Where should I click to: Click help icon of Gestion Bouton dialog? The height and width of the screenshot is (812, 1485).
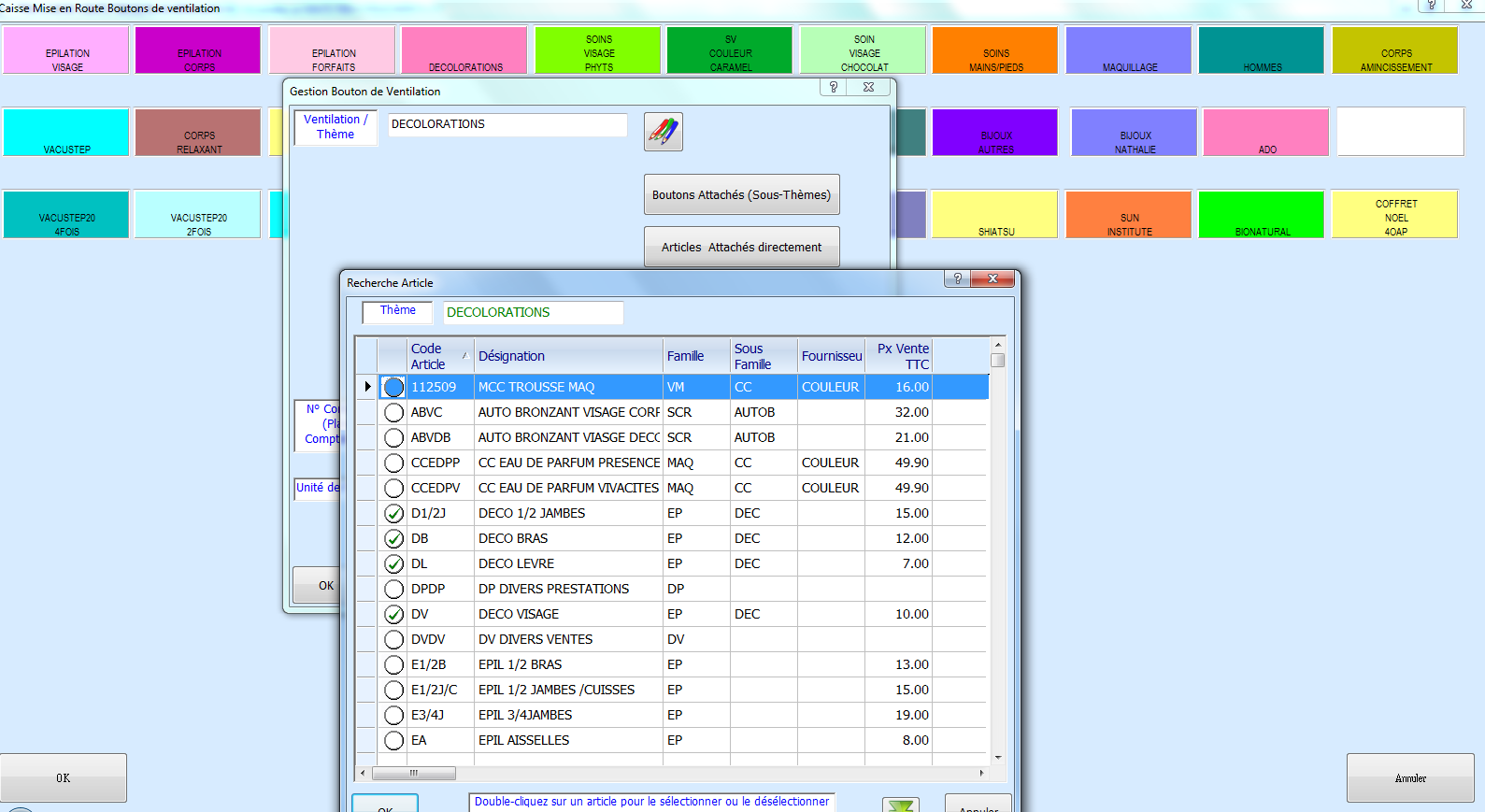tap(834, 87)
